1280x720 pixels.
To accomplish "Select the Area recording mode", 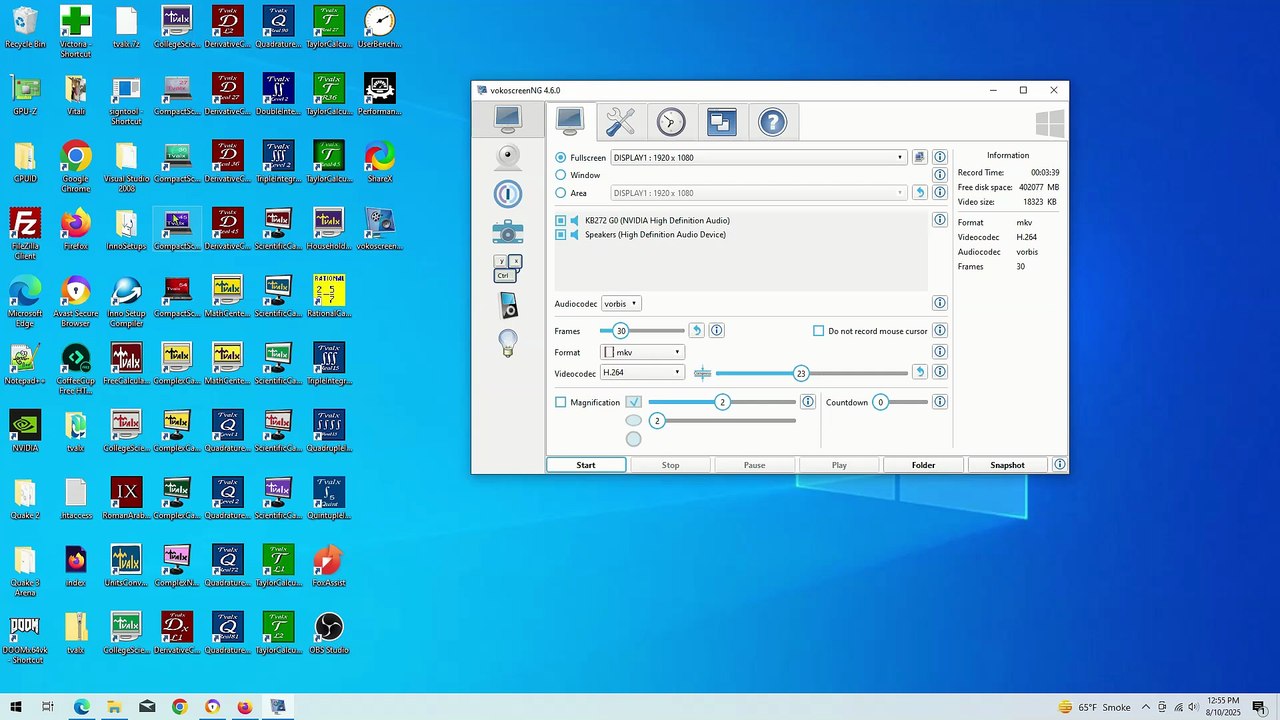I will point(561,193).
